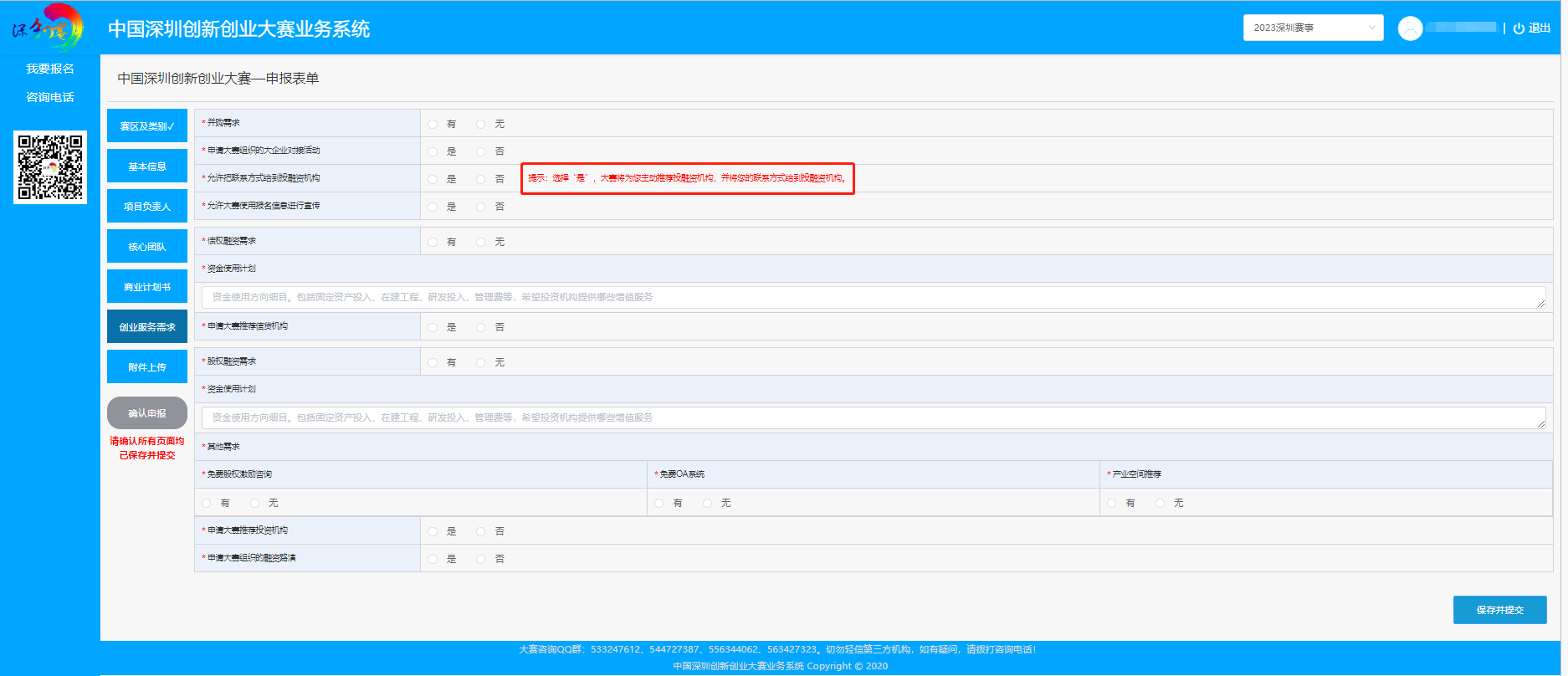Viewport: 1568px width, 676px height.
Task: Select 有 for 产业空间推荐
Action: point(1112,503)
